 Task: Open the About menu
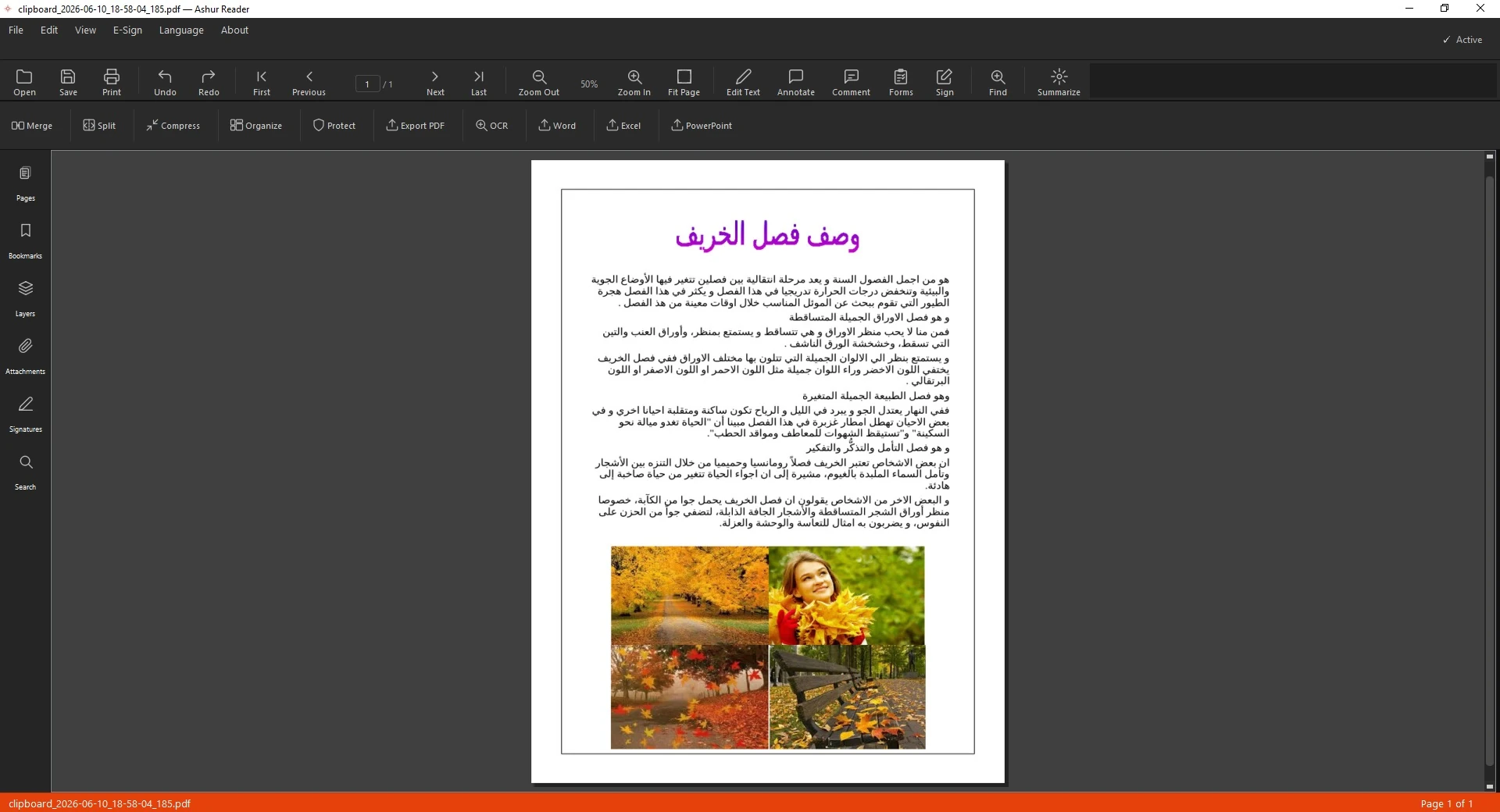234,30
